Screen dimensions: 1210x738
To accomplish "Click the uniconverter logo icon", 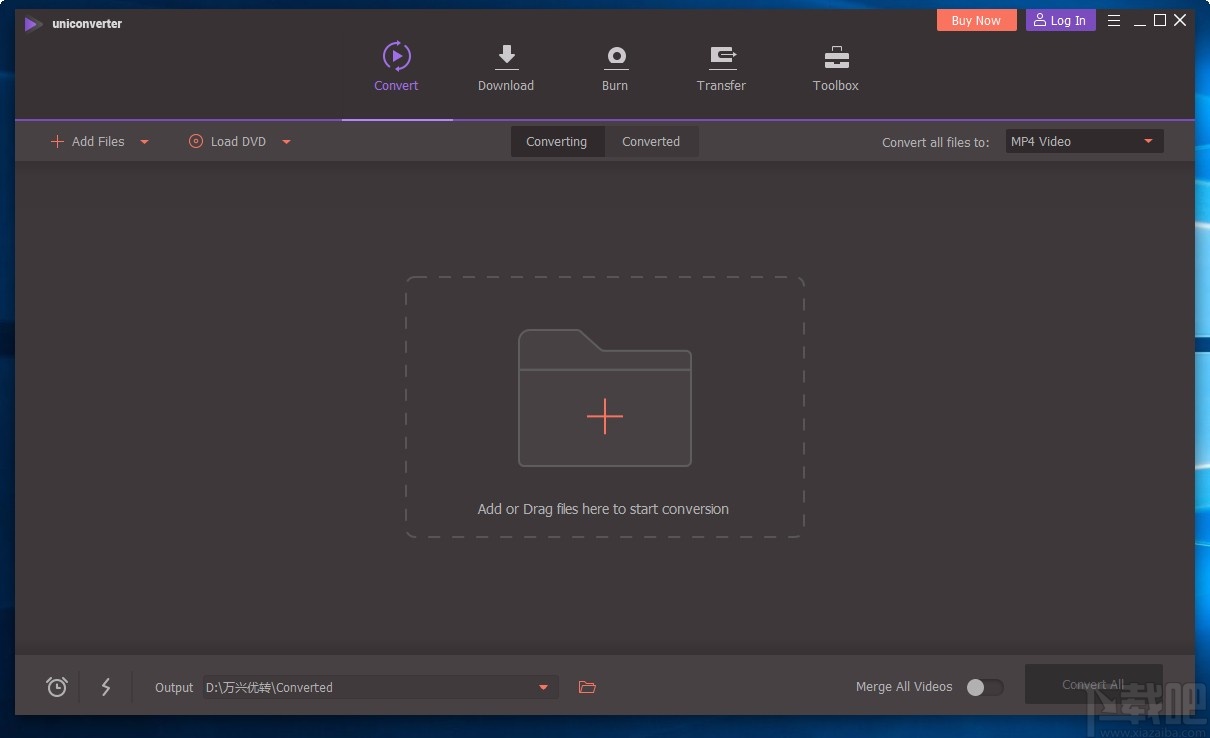I will pos(33,24).
